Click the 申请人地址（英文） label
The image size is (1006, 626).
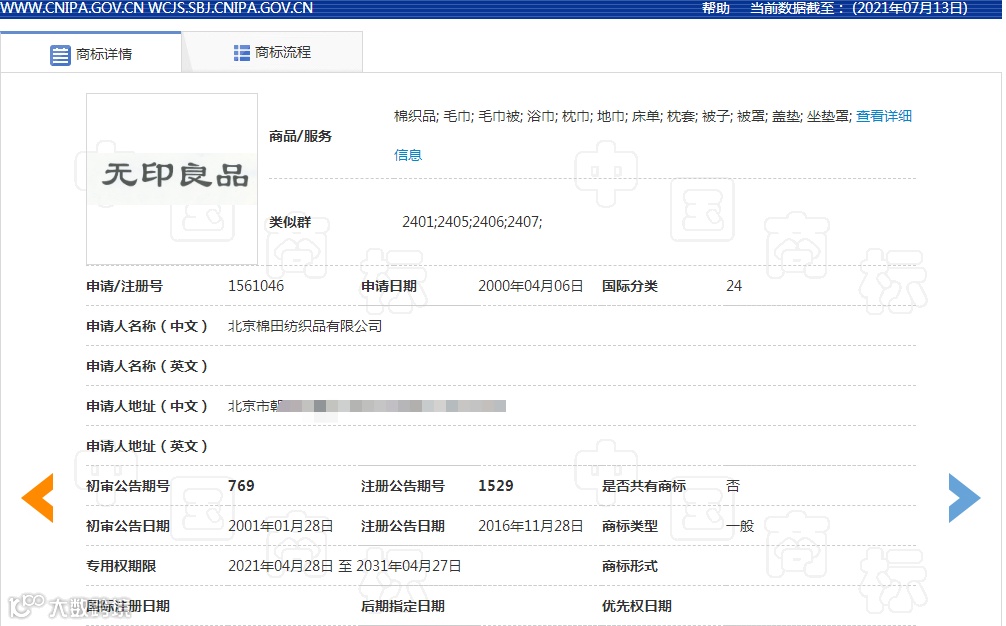[x=147, y=446]
